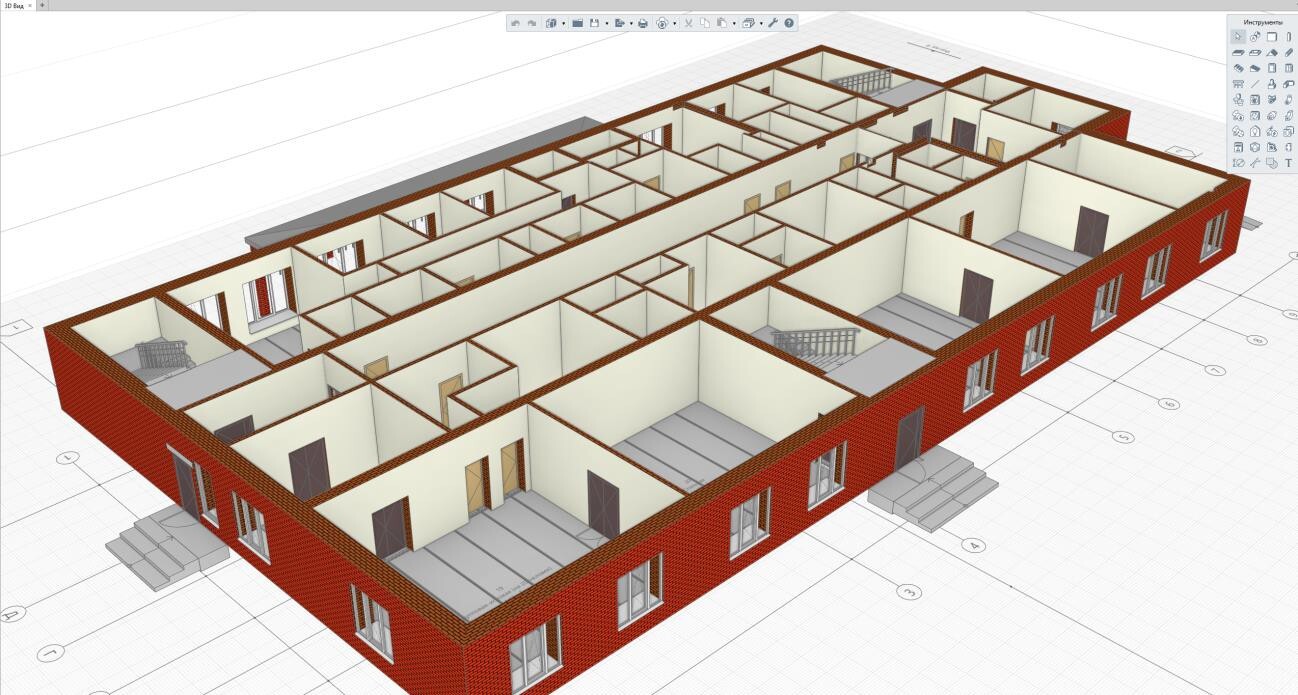This screenshot has height=695, width=1298.
Task: Click the Redo arrow icon
Action: click(532, 23)
